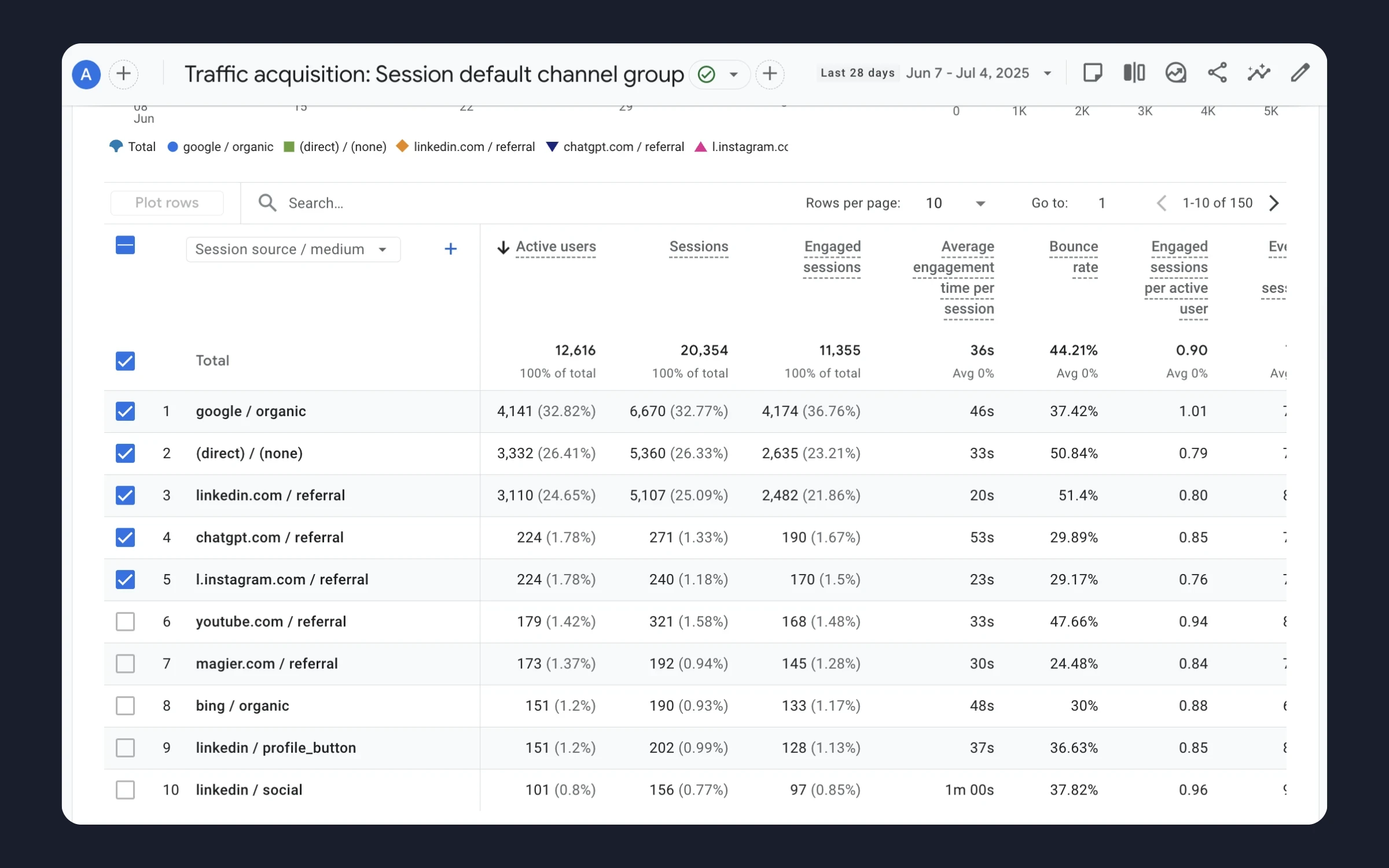Open the comparison builder icon
1389x868 pixels.
tap(1133, 73)
